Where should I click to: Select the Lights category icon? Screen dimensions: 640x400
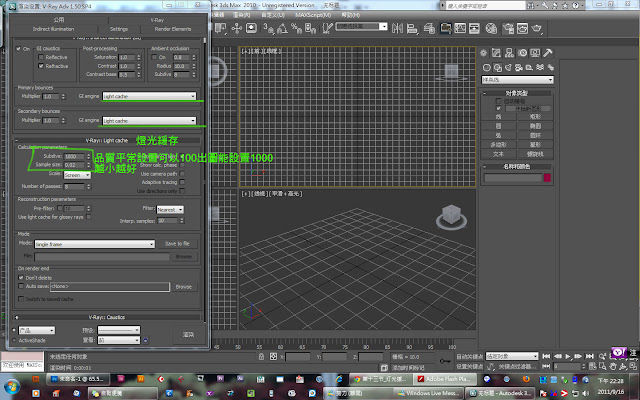tap(508, 67)
